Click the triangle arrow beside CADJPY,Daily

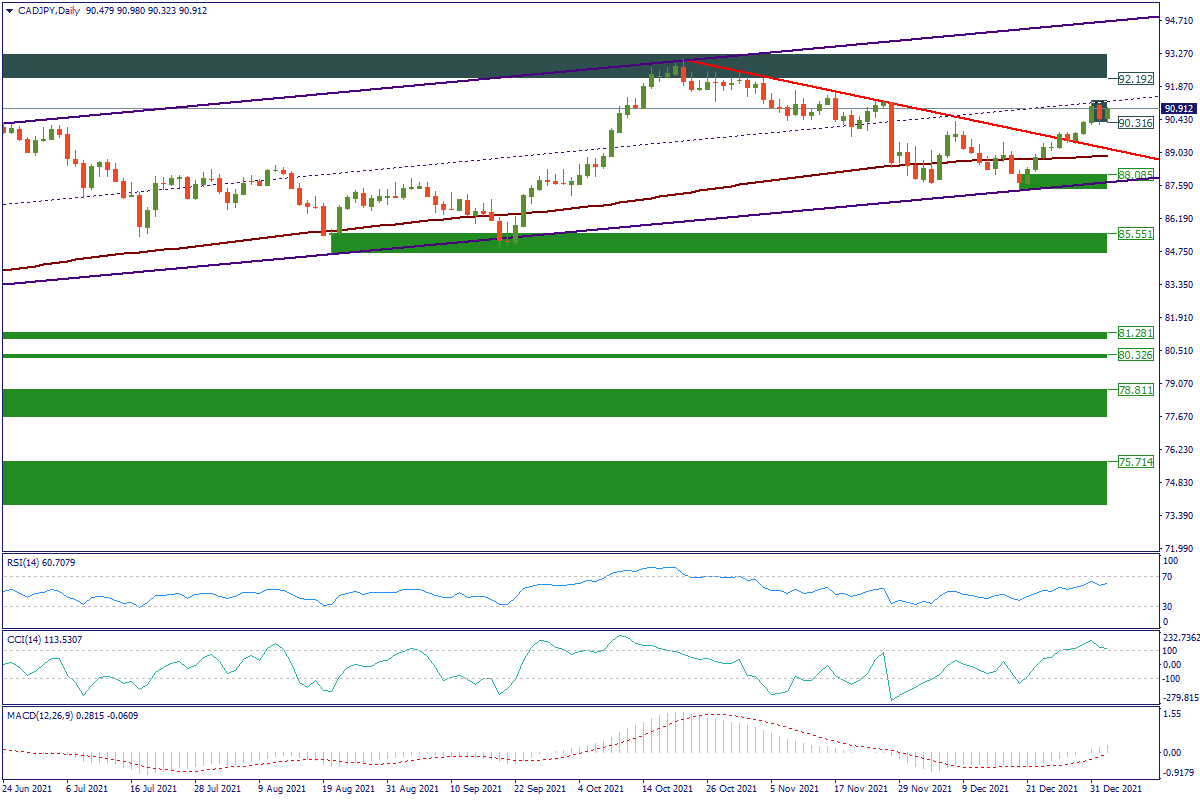[x=7, y=10]
